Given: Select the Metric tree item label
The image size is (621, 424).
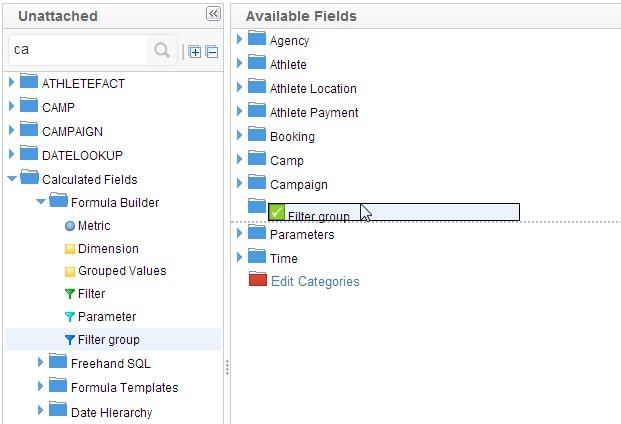Looking at the screenshot, I should point(94,226).
